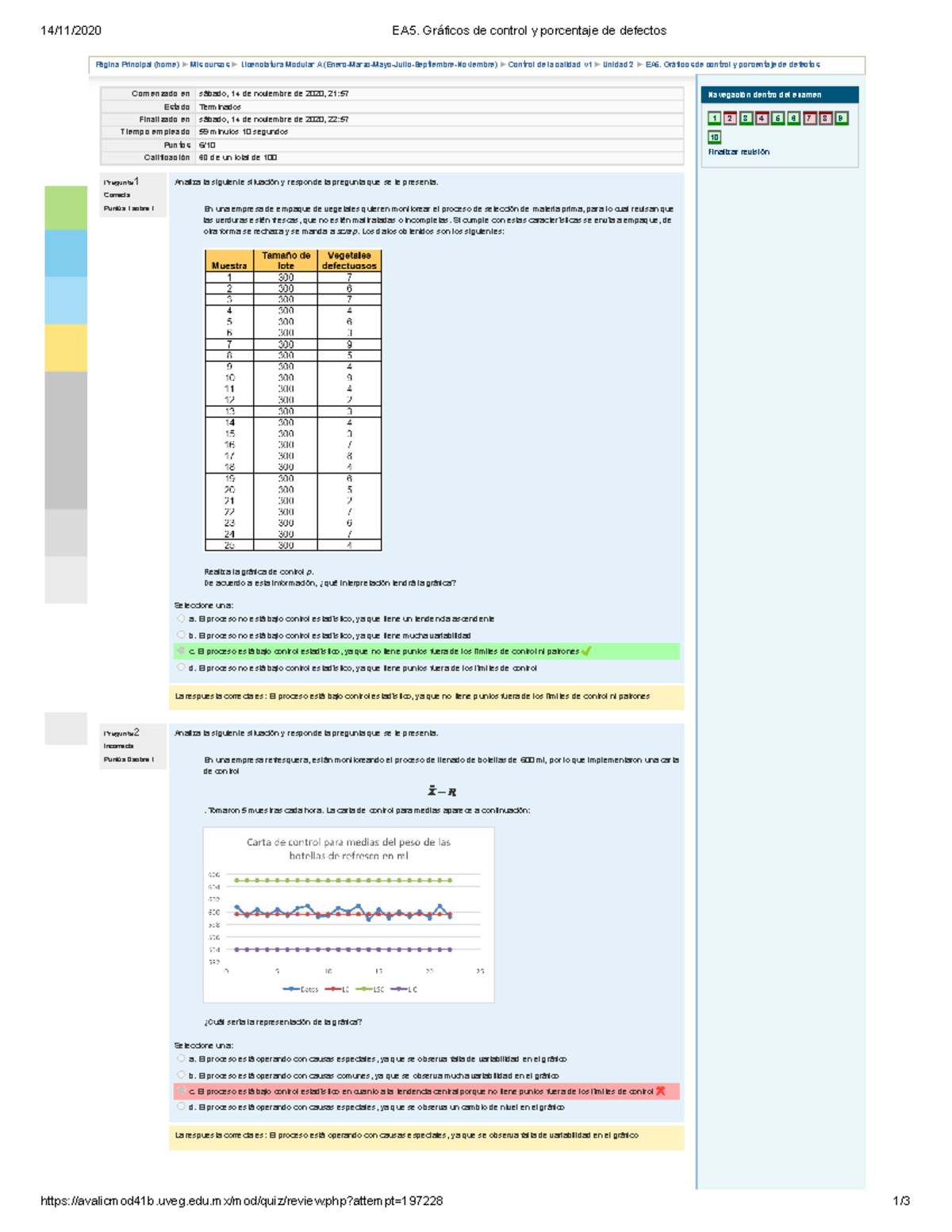This screenshot has width=952, height=1232.
Task: Click Finalizar revisión
Action: point(738,152)
